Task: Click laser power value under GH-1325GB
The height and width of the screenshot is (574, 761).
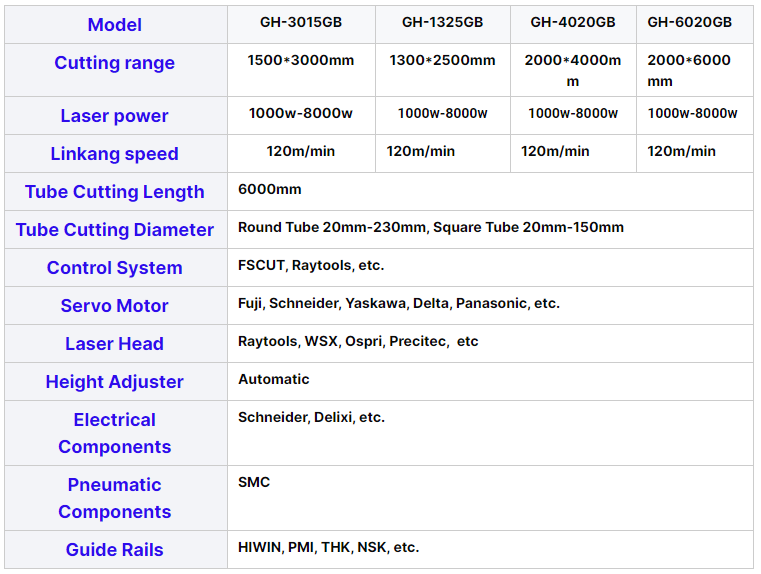Action: pyautogui.click(x=443, y=113)
